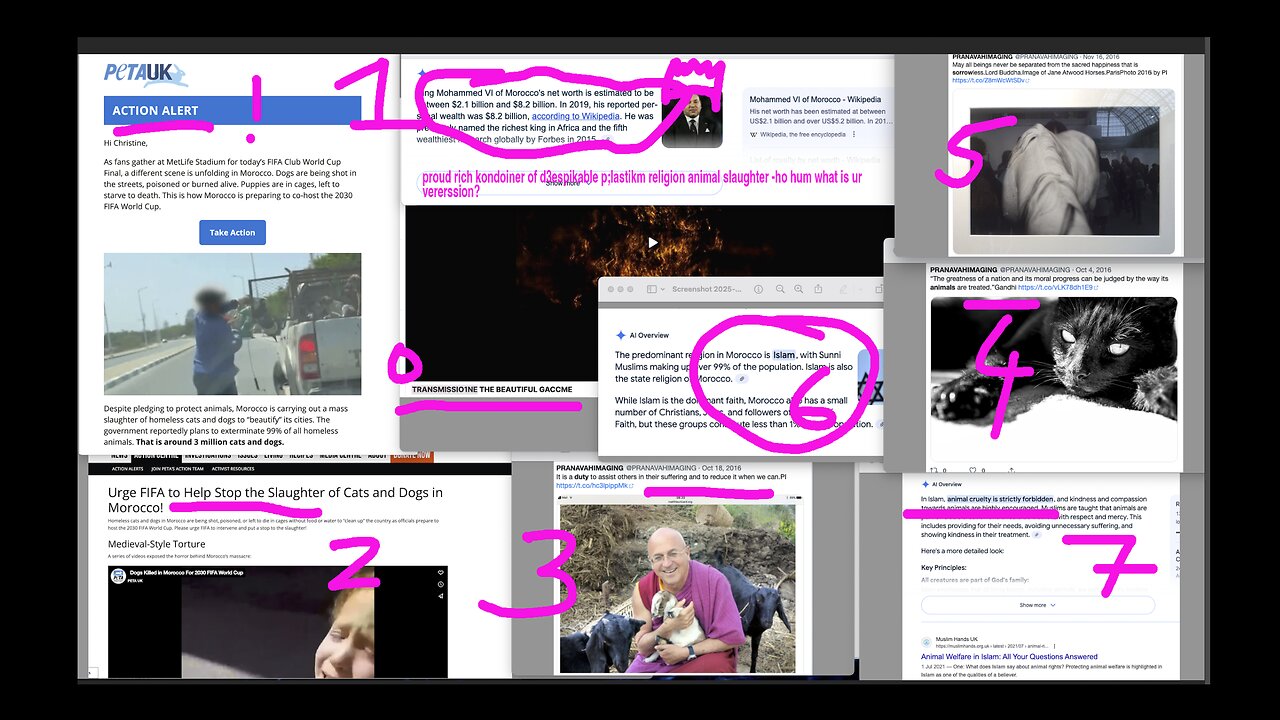
Task: Click the Take Action button in PETA email
Action: pyautogui.click(x=232, y=232)
